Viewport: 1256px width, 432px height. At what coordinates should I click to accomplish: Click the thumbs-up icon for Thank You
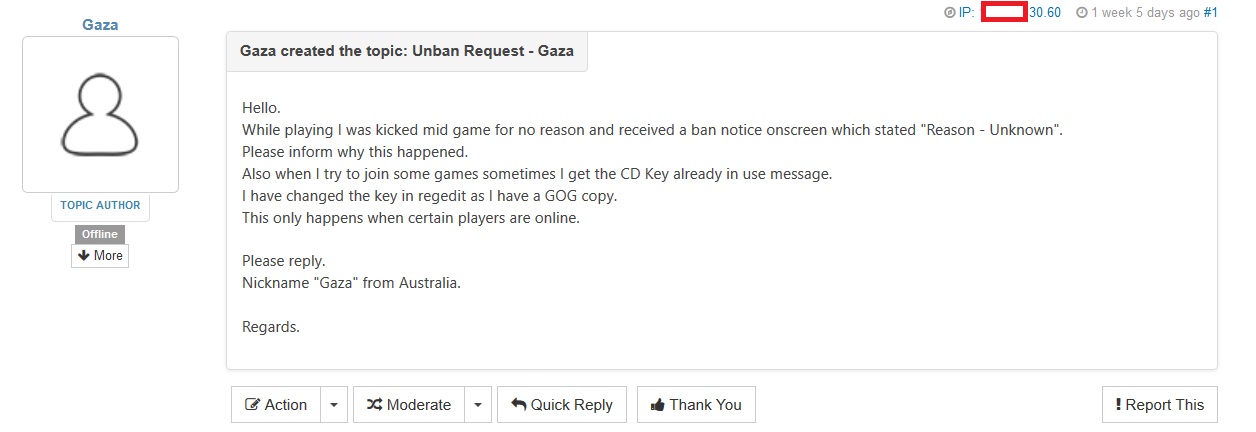[657, 405]
